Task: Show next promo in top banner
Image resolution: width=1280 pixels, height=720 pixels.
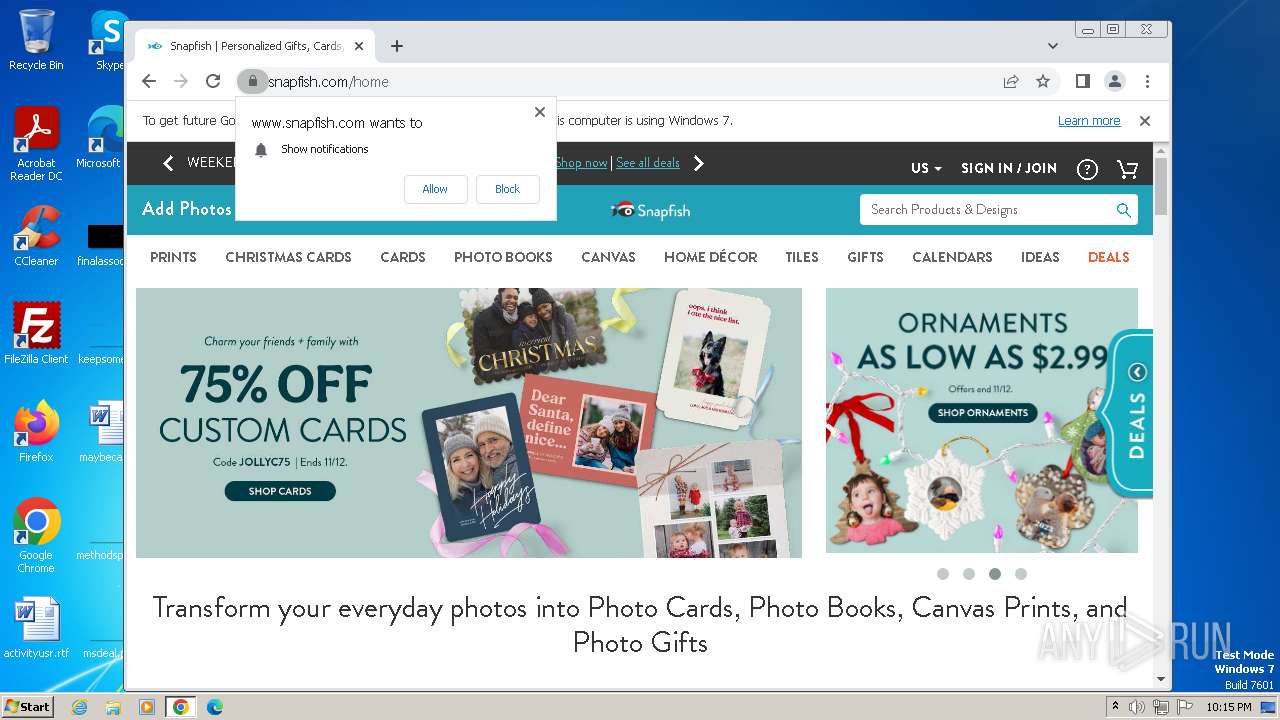Action: (x=698, y=163)
